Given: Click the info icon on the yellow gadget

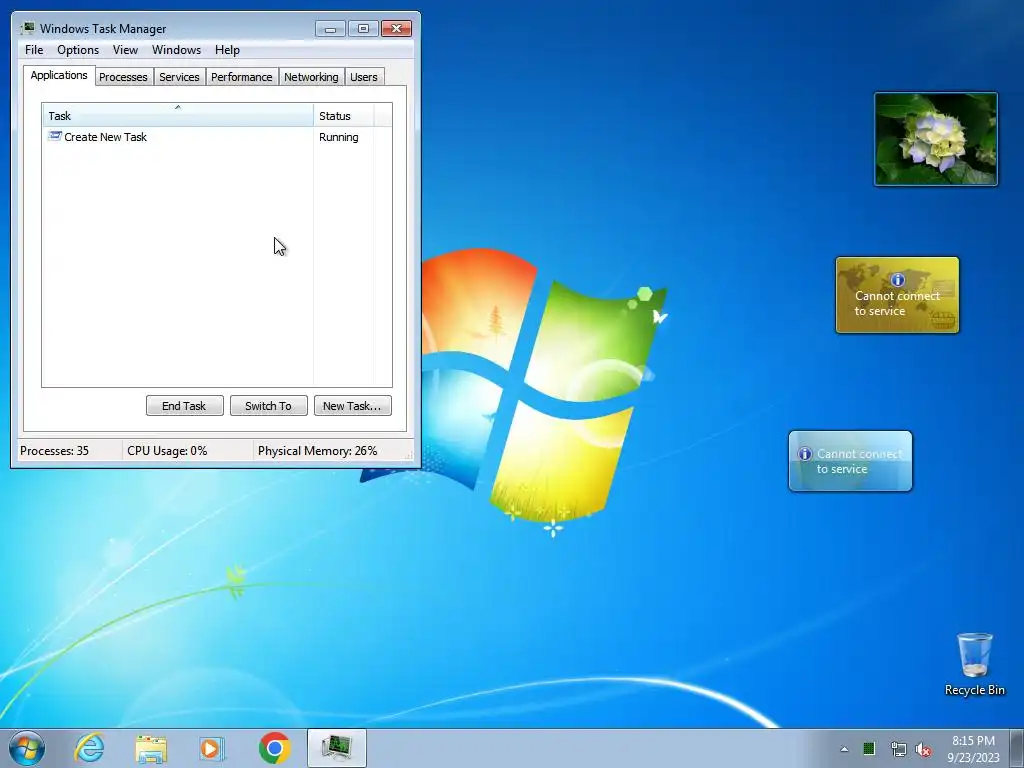Looking at the screenshot, I should click(898, 280).
